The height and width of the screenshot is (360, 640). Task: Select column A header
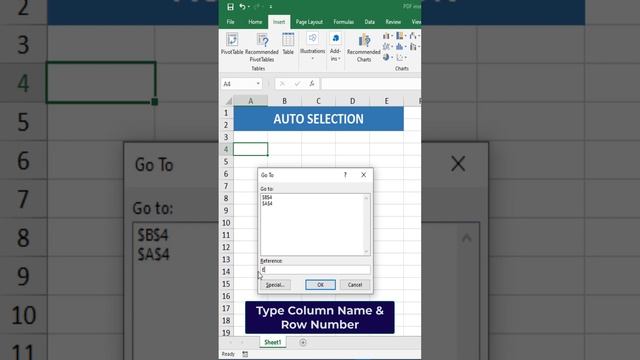pos(251,101)
